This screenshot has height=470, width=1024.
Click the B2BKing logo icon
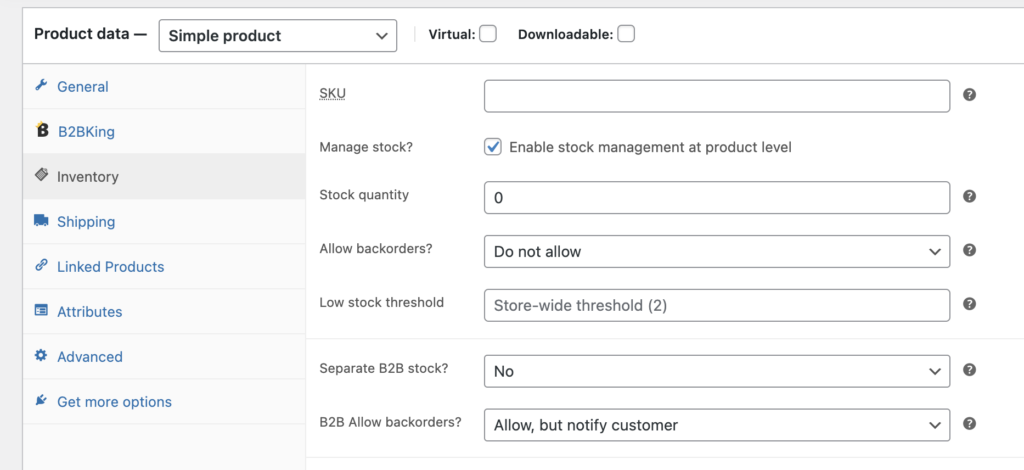pos(42,131)
